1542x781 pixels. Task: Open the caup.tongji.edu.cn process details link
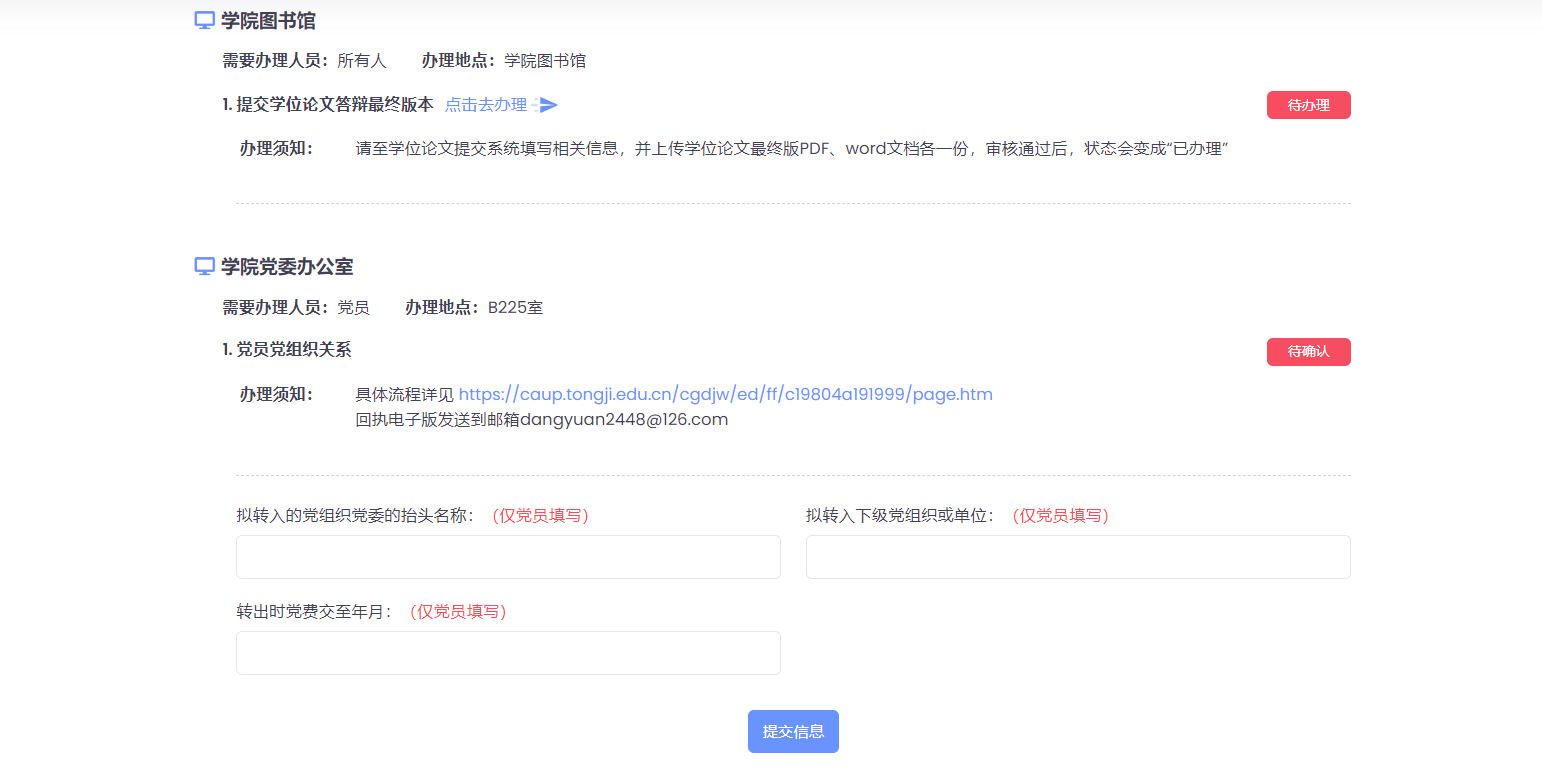(x=725, y=394)
